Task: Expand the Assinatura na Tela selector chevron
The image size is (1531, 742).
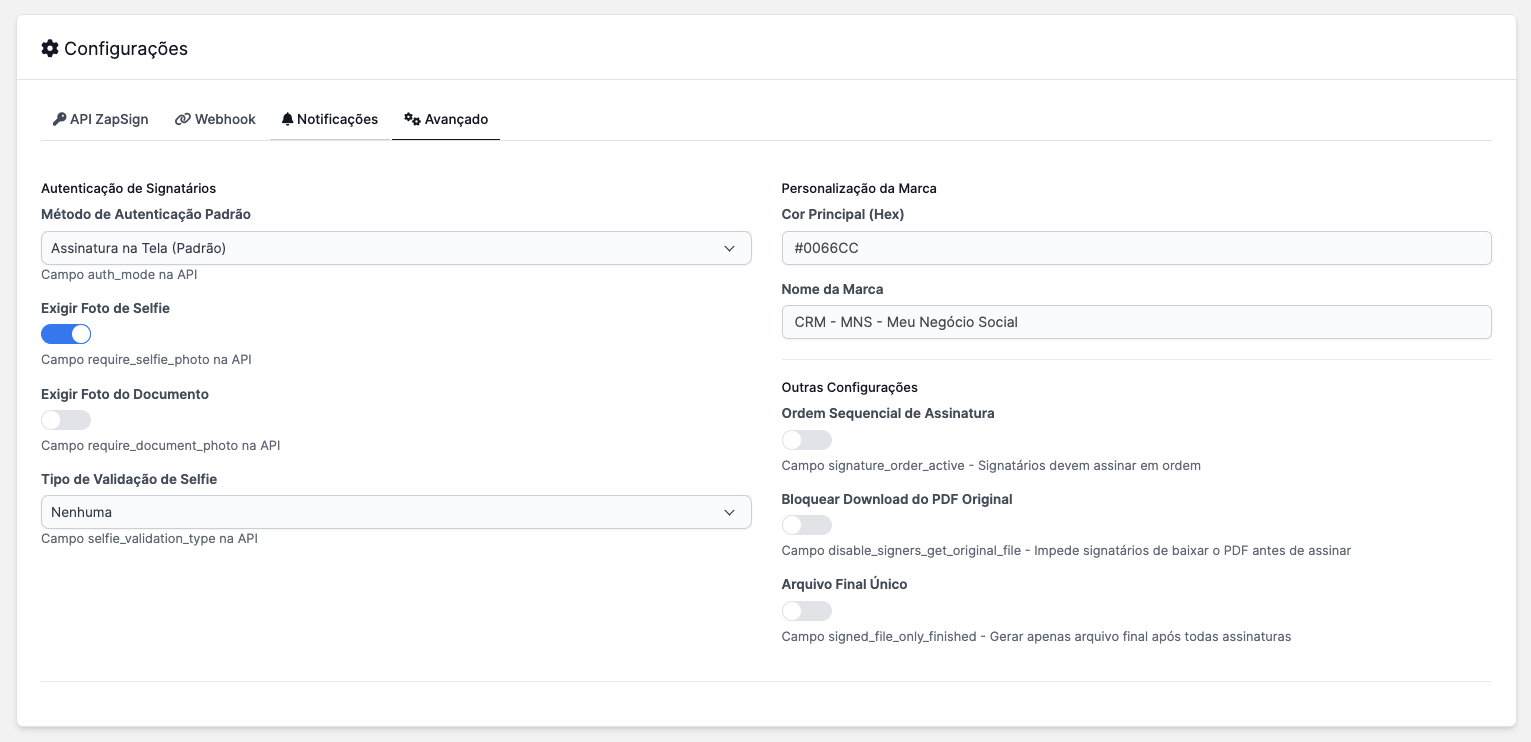Action: pyautogui.click(x=731, y=247)
